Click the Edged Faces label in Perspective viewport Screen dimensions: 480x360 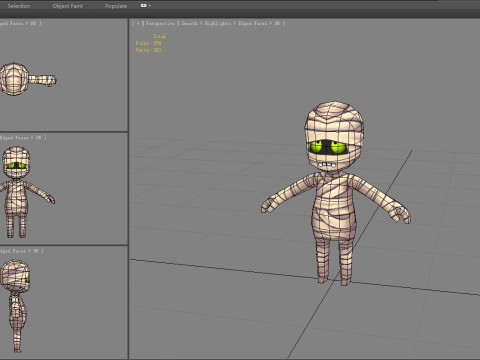(x=253, y=23)
